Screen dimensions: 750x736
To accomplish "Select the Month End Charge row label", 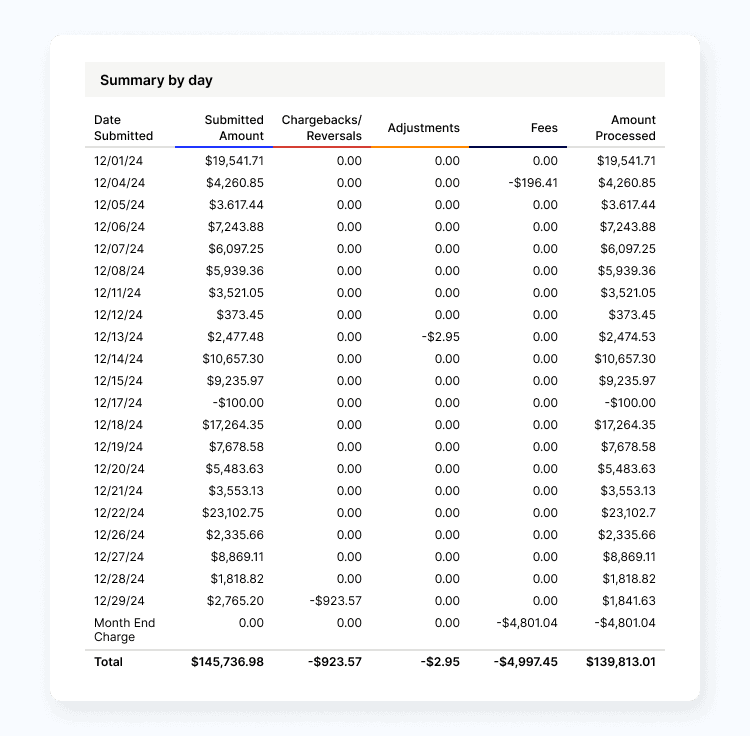I will (x=124, y=630).
